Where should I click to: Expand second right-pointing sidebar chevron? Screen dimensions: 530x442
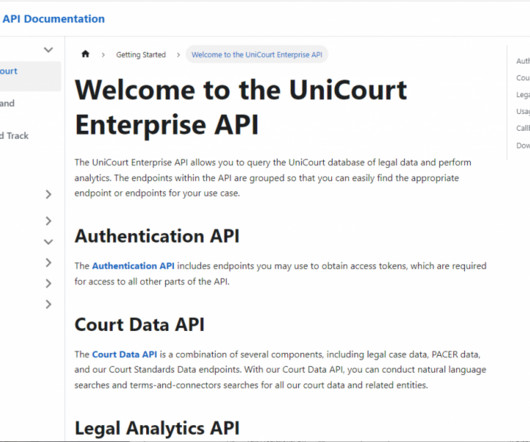(48, 221)
